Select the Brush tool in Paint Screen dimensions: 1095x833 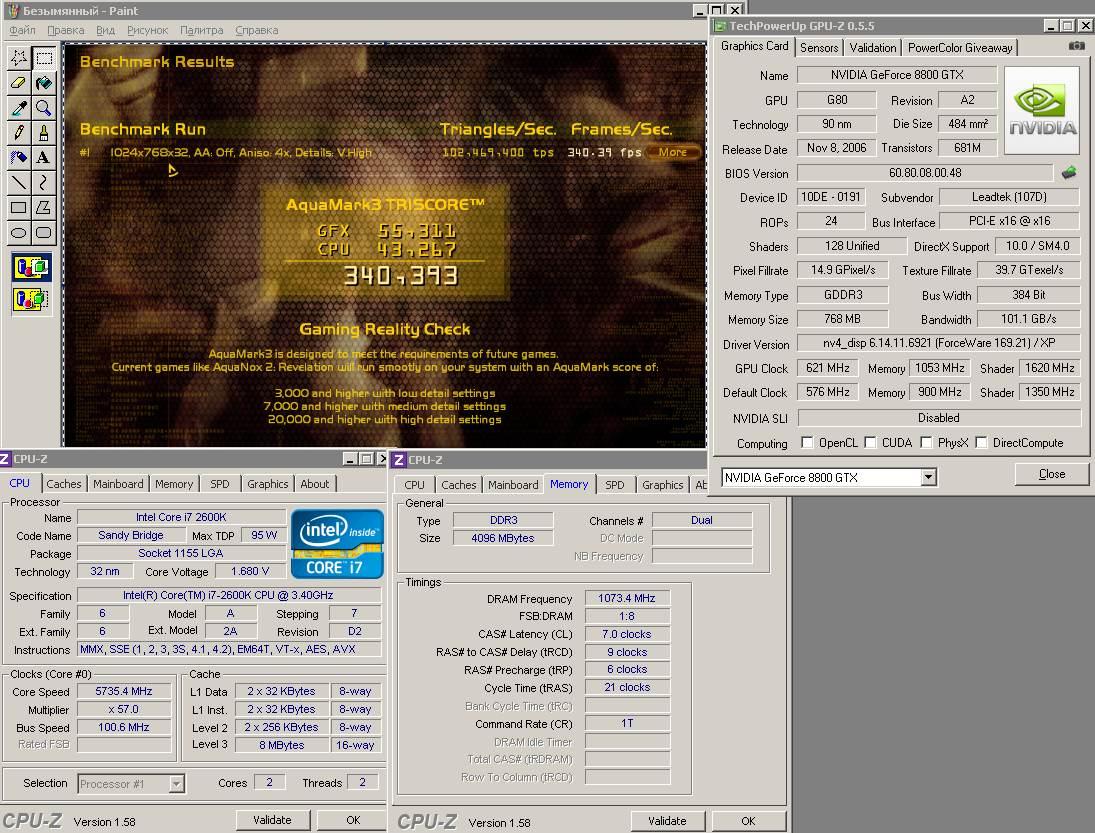44,133
